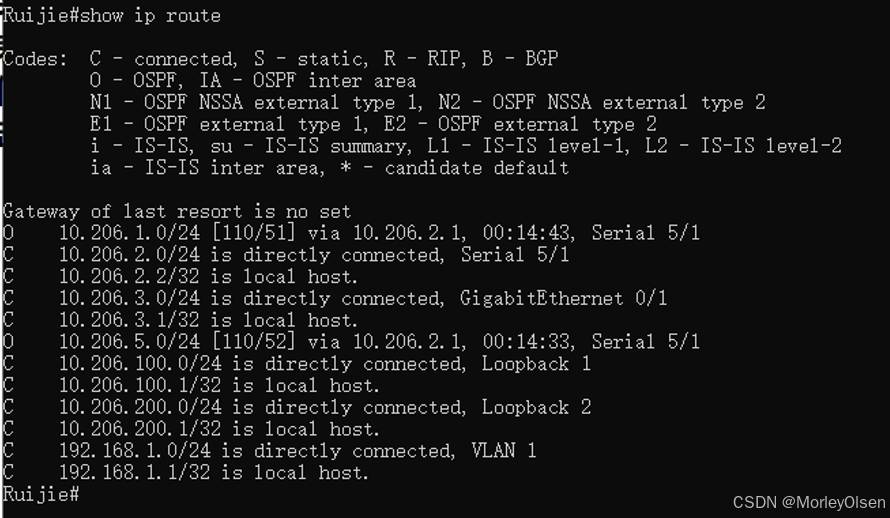The height and width of the screenshot is (518, 890).
Task: Click the 10.206.100.1/32 local host line
Action: click(x=219, y=385)
